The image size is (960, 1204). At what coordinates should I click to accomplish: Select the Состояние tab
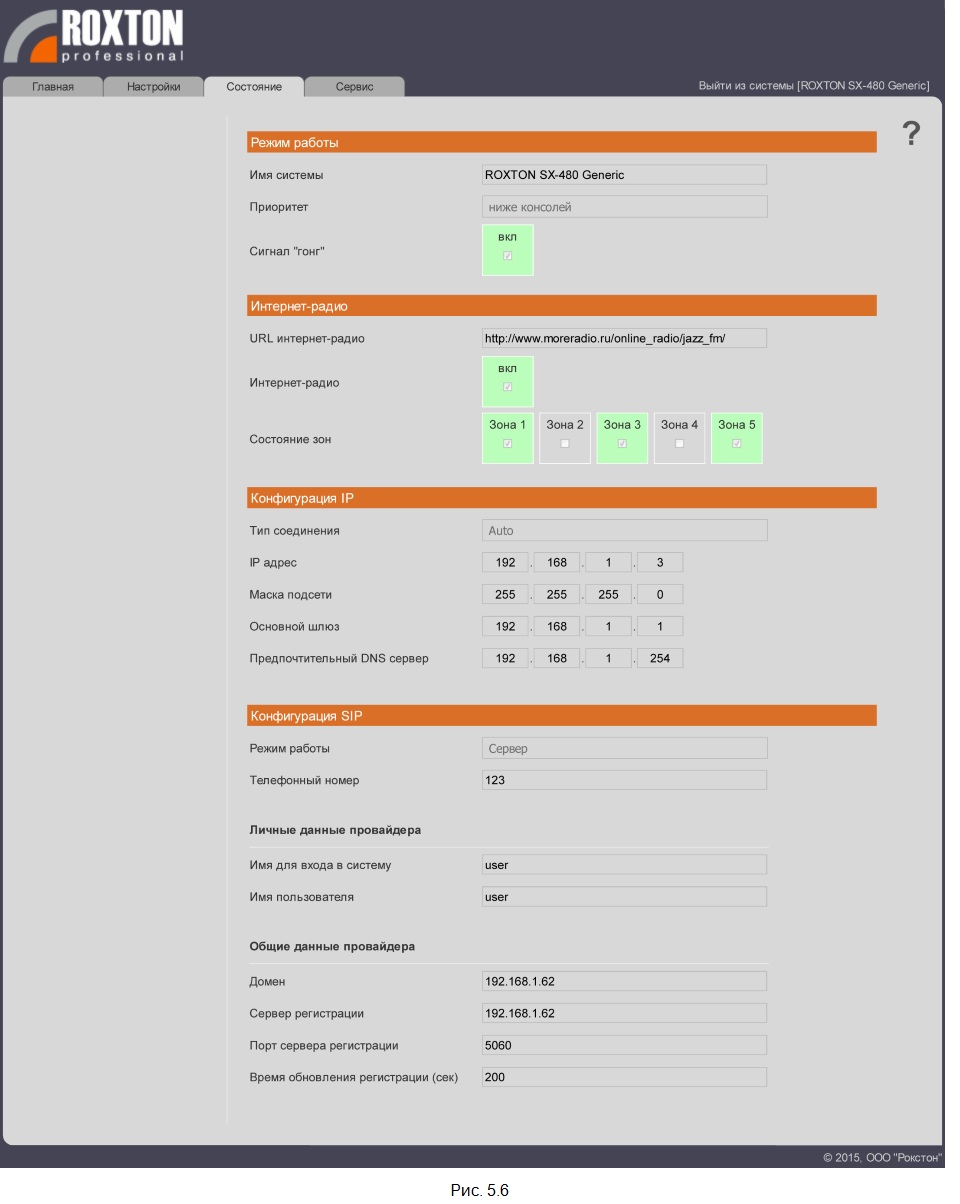pyautogui.click(x=254, y=87)
